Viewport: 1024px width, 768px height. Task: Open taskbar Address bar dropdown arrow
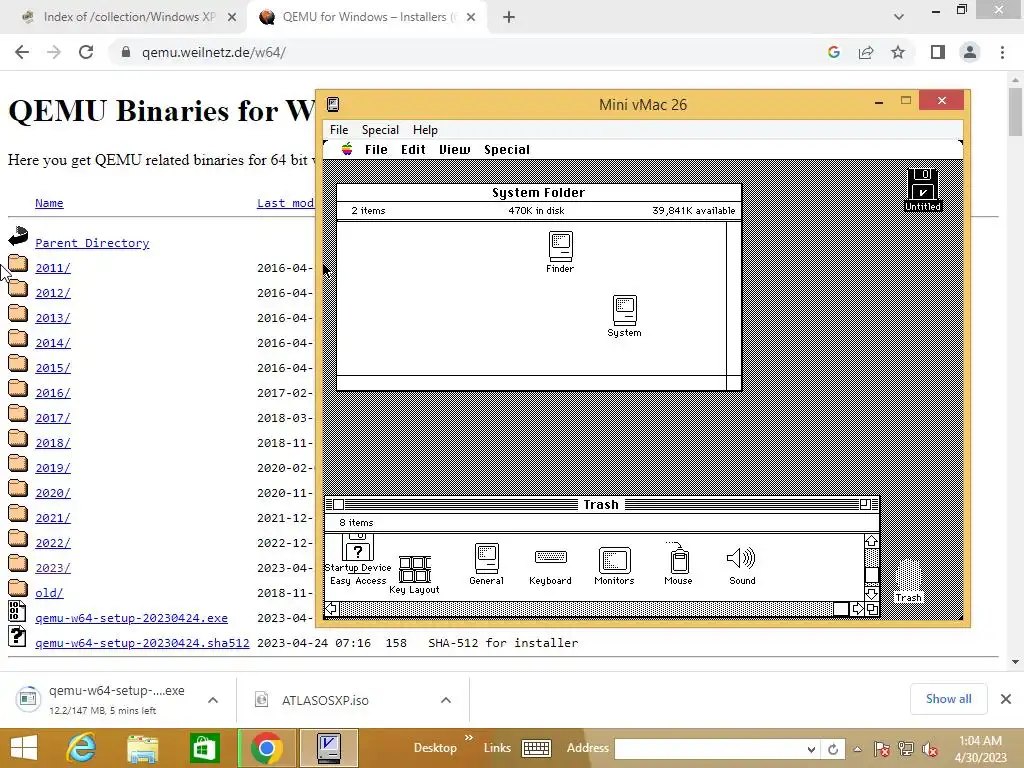tap(811, 749)
